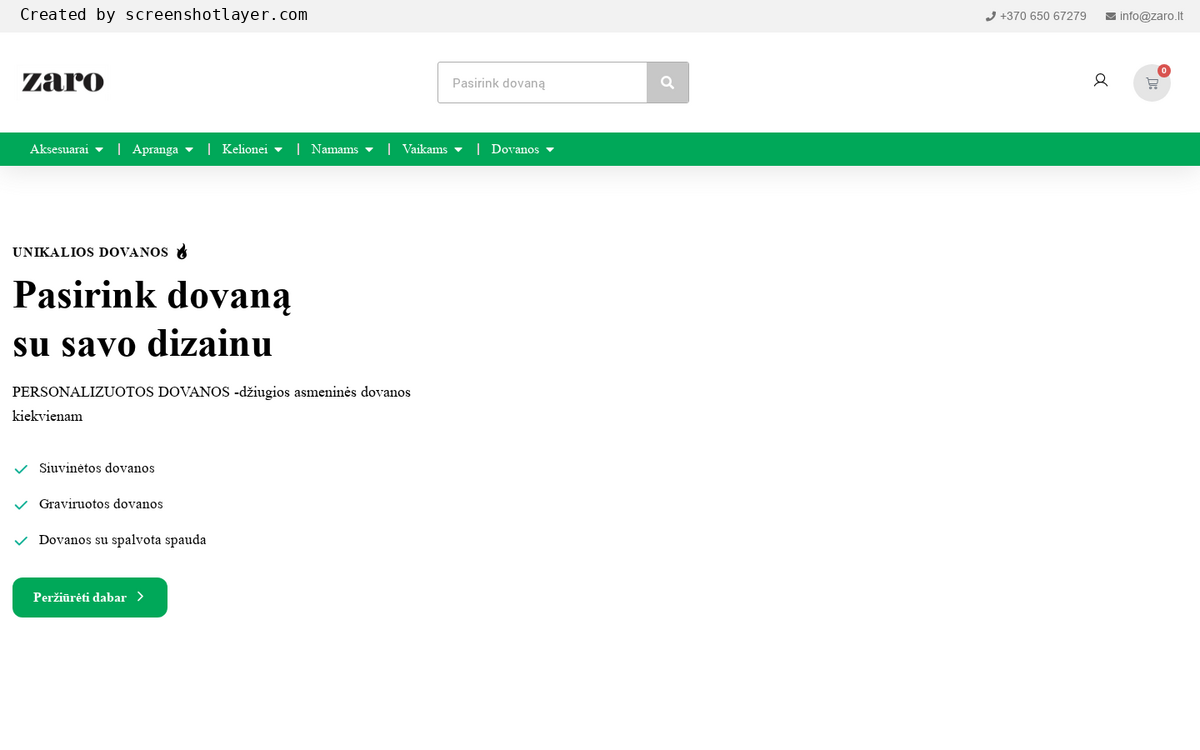
Task: Click the info@zaro.lt email link
Action: [1151, 16]
